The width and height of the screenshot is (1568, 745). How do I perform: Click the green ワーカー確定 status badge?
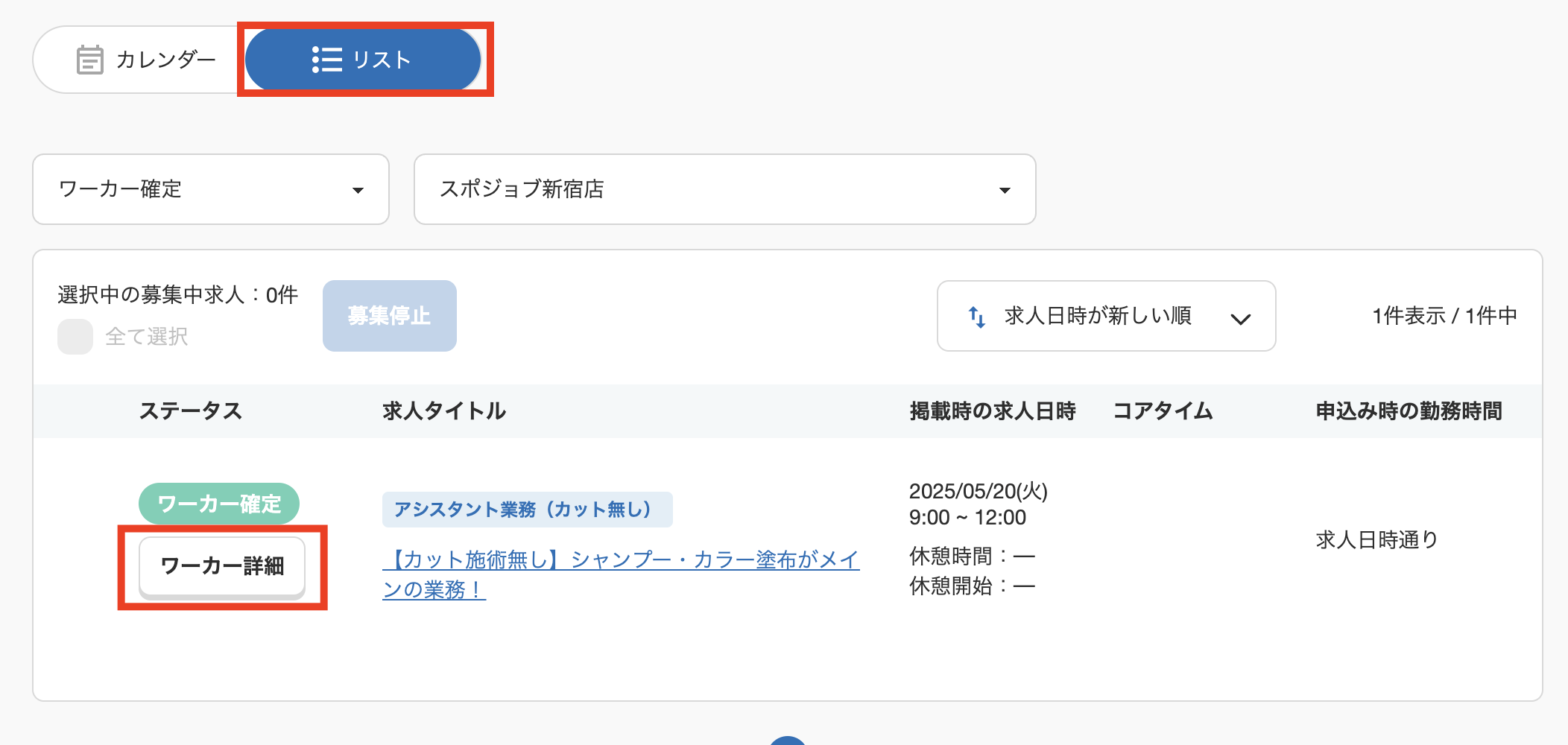(x=218, y=504)
